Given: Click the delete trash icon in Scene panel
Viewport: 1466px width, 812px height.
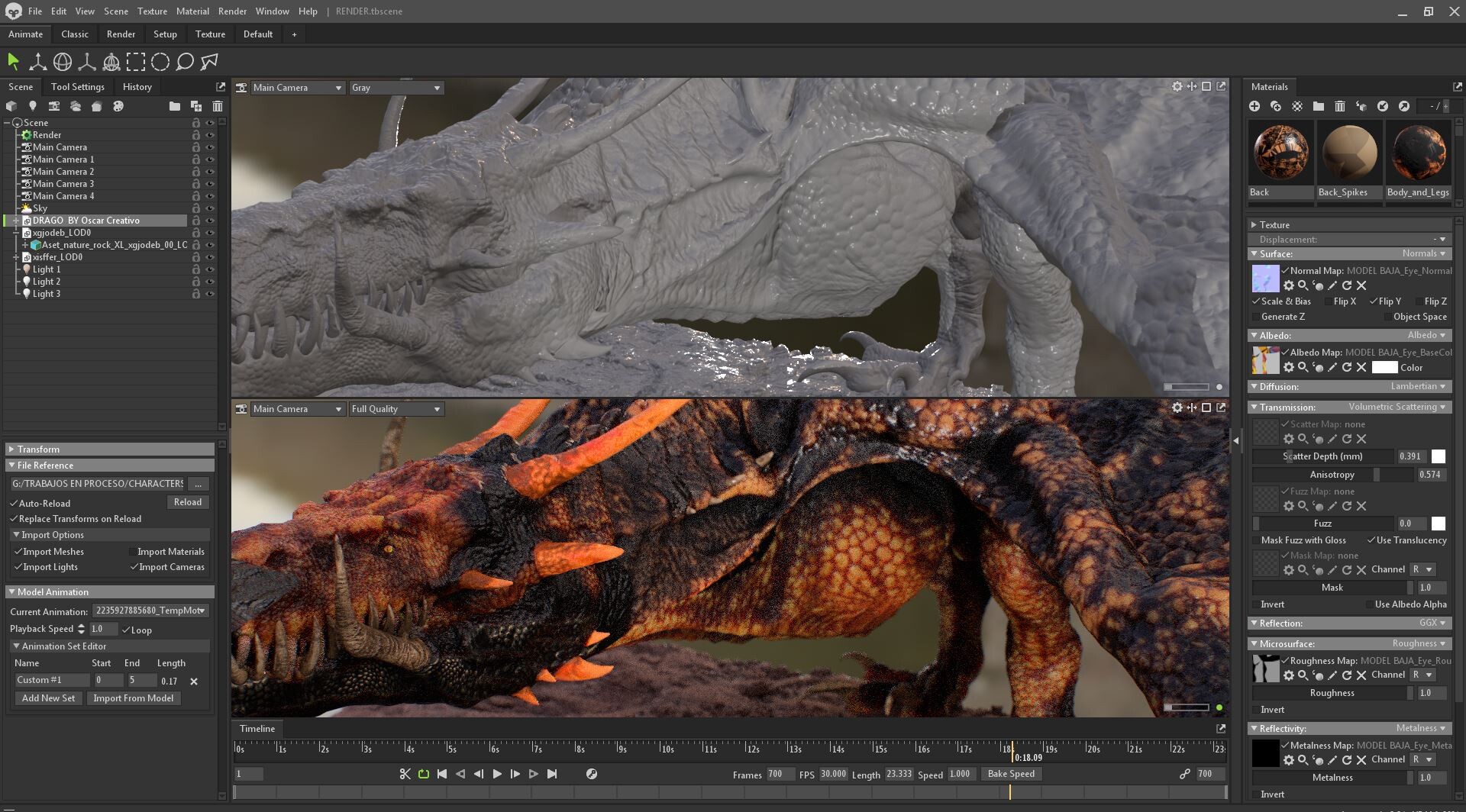Looking at the screenshot, I should (x=218, y=106).
